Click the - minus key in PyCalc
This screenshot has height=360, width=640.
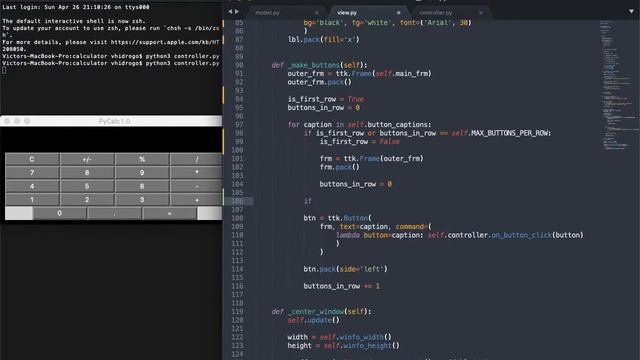click(x=196, y=186)
